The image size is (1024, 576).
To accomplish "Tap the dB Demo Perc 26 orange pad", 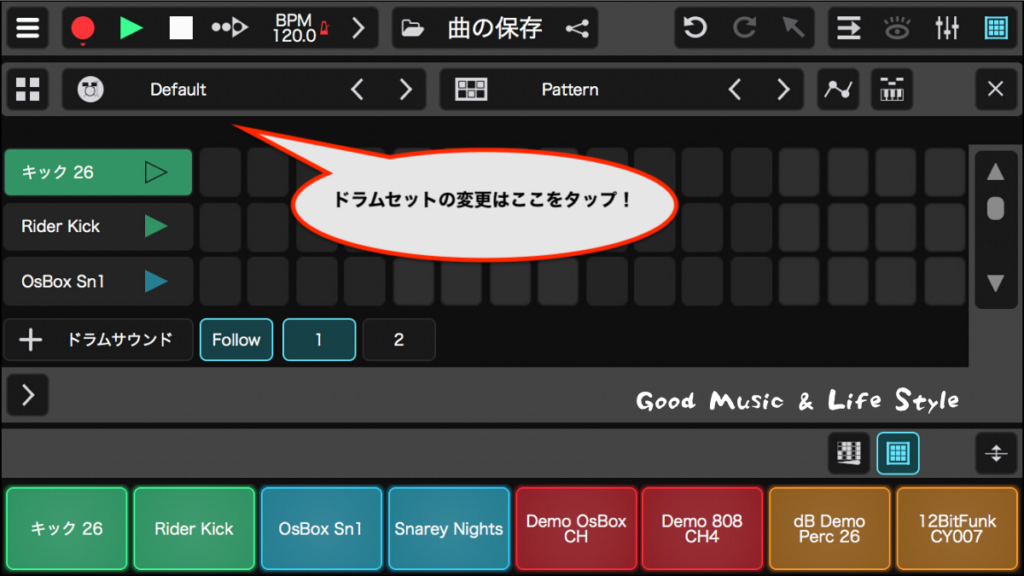I will [829, 528].
